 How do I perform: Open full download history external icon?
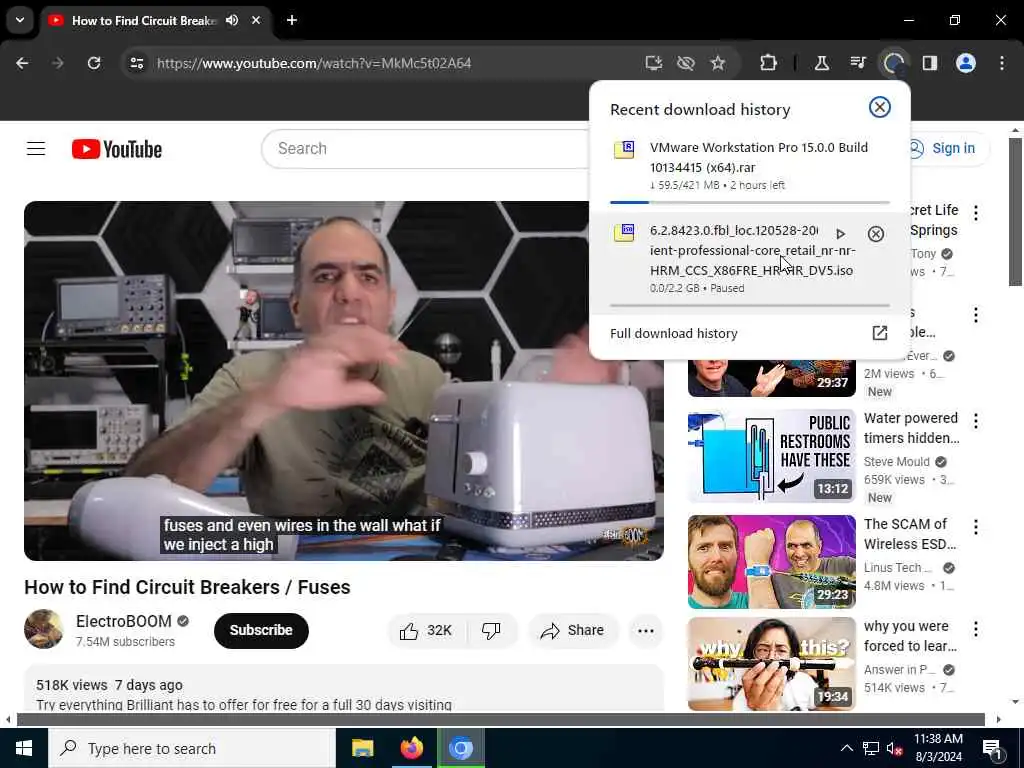pos(880,333)
